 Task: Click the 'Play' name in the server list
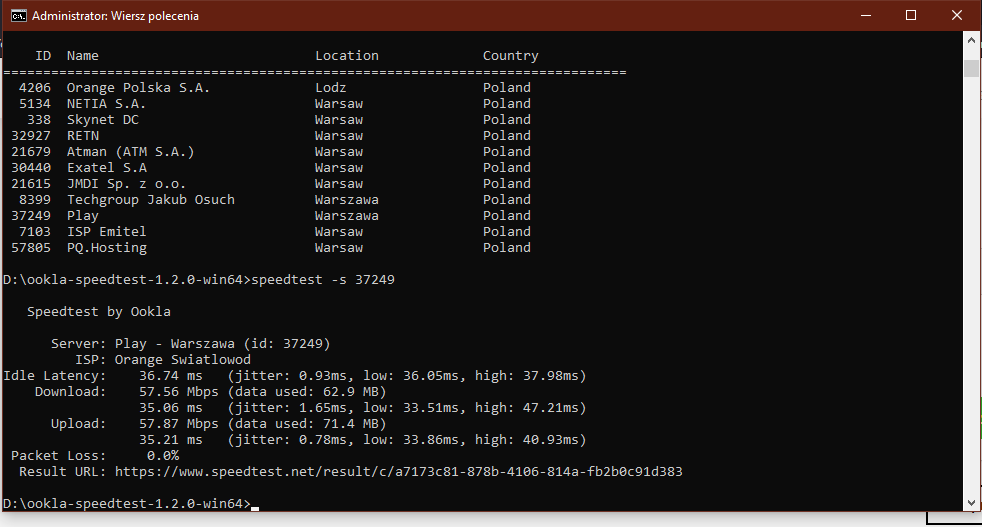[x=83, y=216]
